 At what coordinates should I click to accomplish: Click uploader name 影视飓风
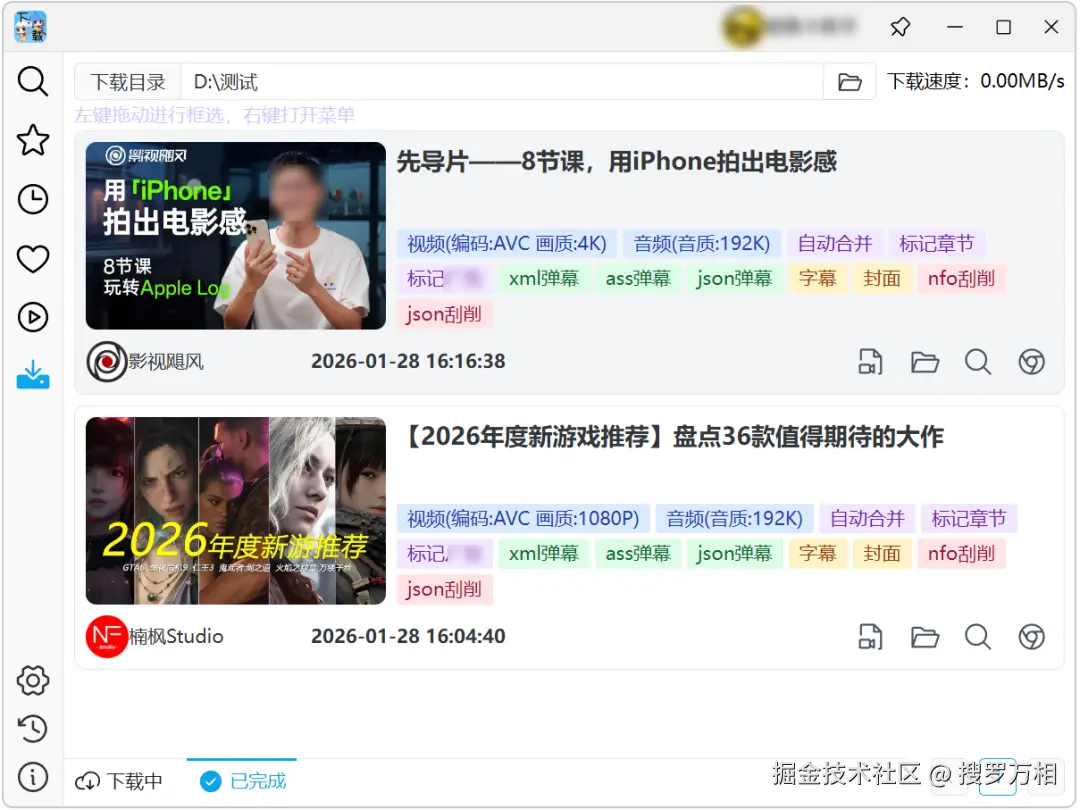166,362
